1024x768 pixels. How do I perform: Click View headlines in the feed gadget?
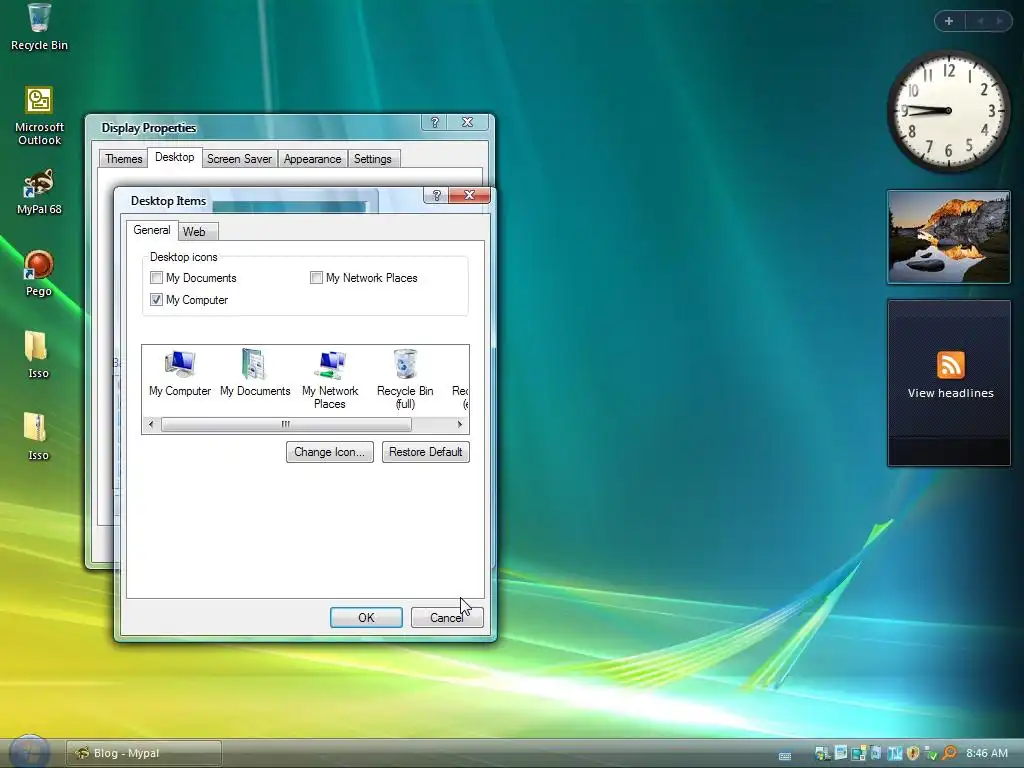pos(950,393)
